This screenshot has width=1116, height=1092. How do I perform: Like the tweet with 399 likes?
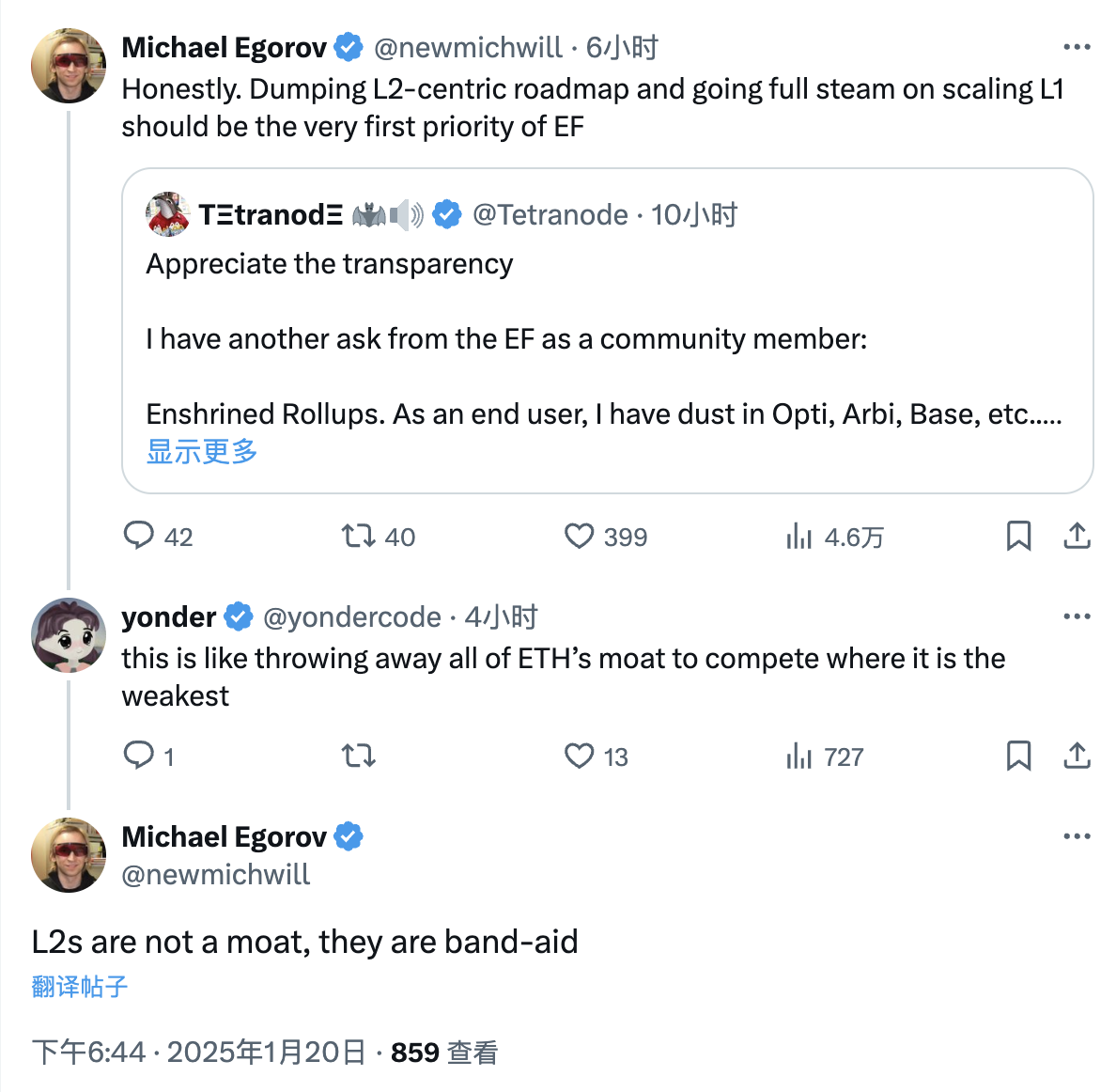pos(580,536)
